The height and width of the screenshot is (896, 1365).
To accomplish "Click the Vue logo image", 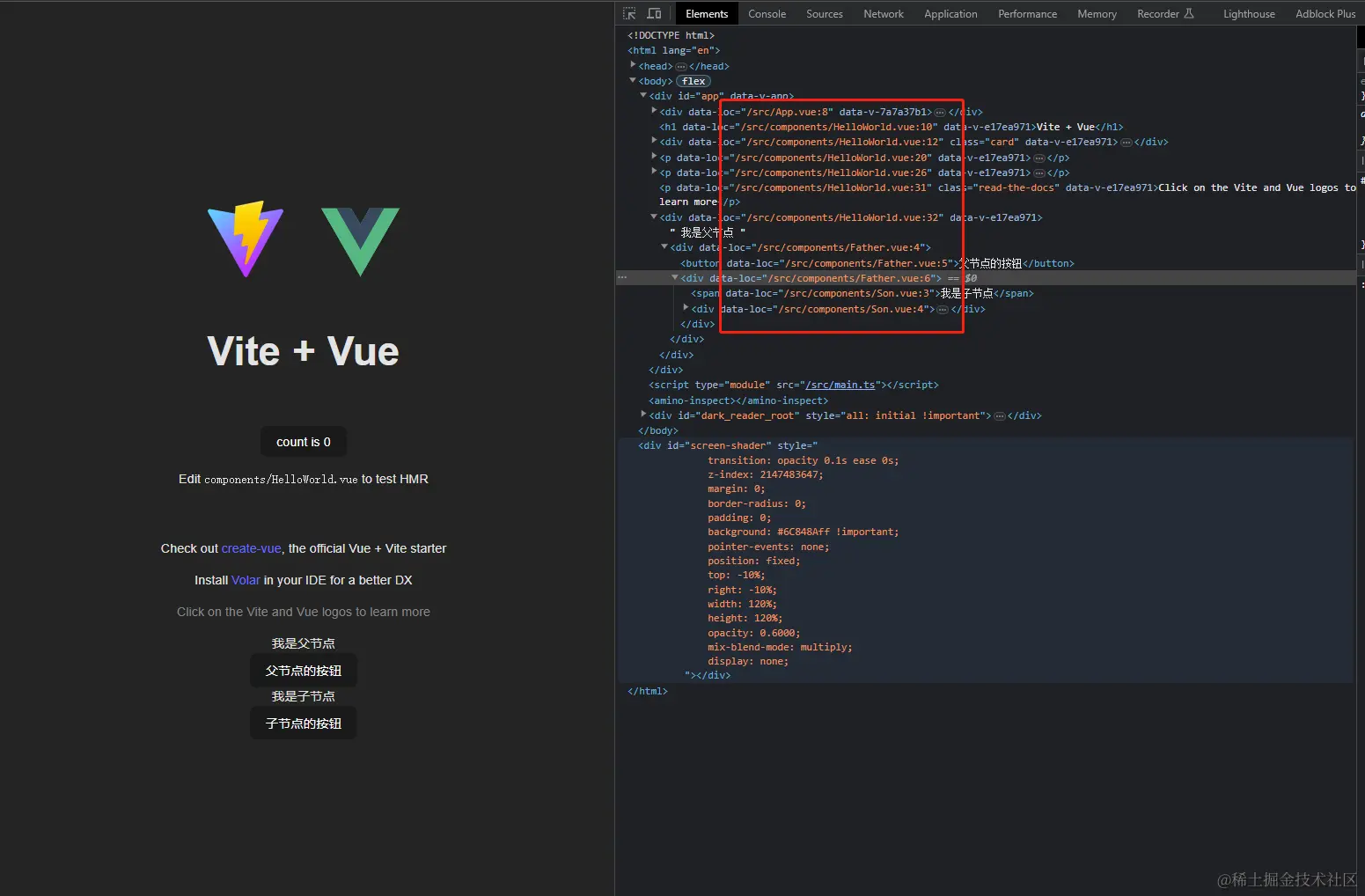I will point(361,240).
